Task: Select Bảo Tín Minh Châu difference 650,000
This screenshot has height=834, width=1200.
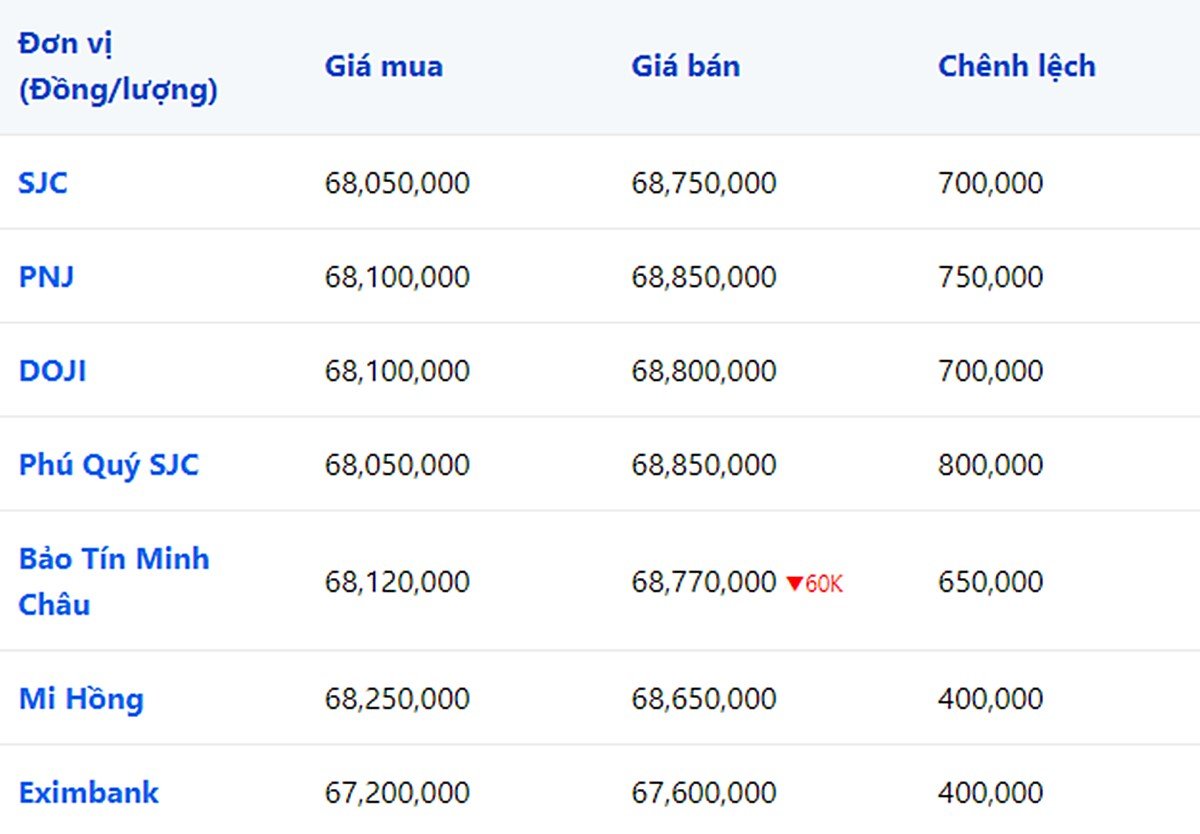Action: [x=990, y=582]
